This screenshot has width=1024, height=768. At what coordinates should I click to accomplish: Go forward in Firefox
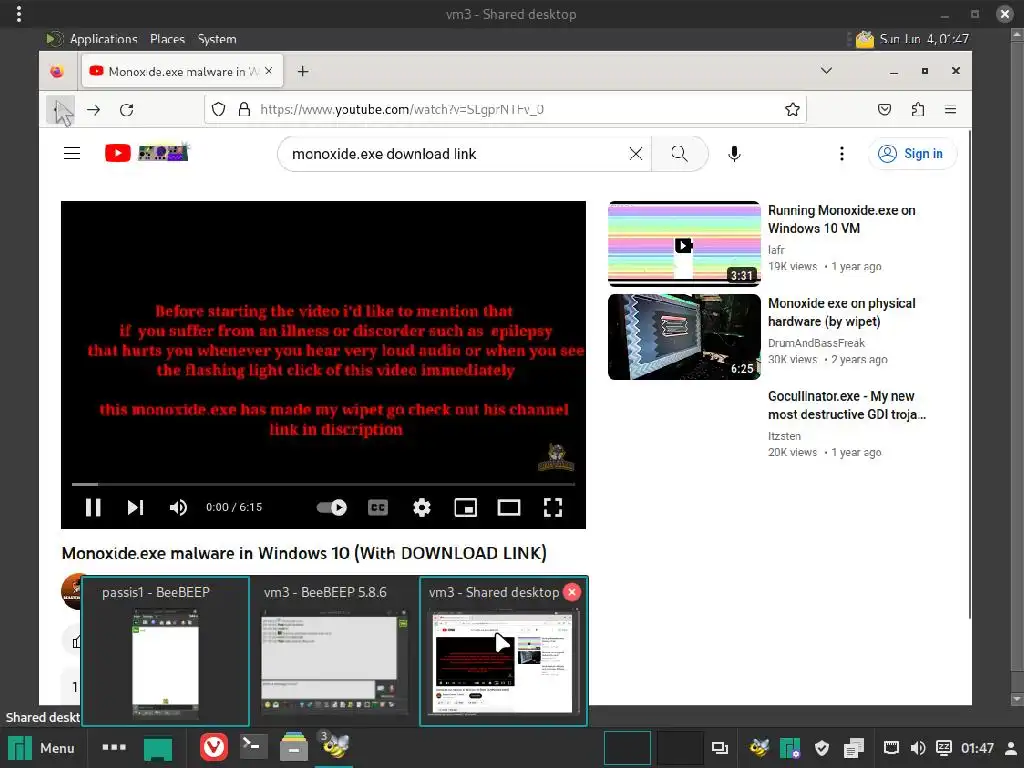(93, 110)
